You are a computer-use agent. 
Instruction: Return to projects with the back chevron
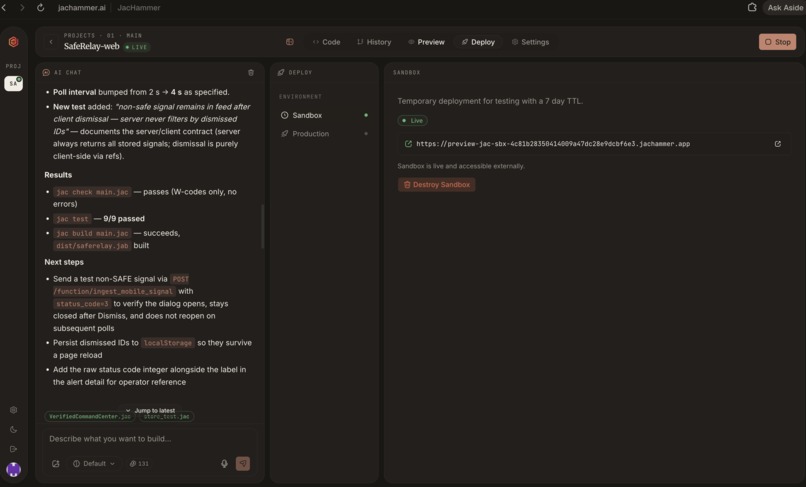click(51, 42)
